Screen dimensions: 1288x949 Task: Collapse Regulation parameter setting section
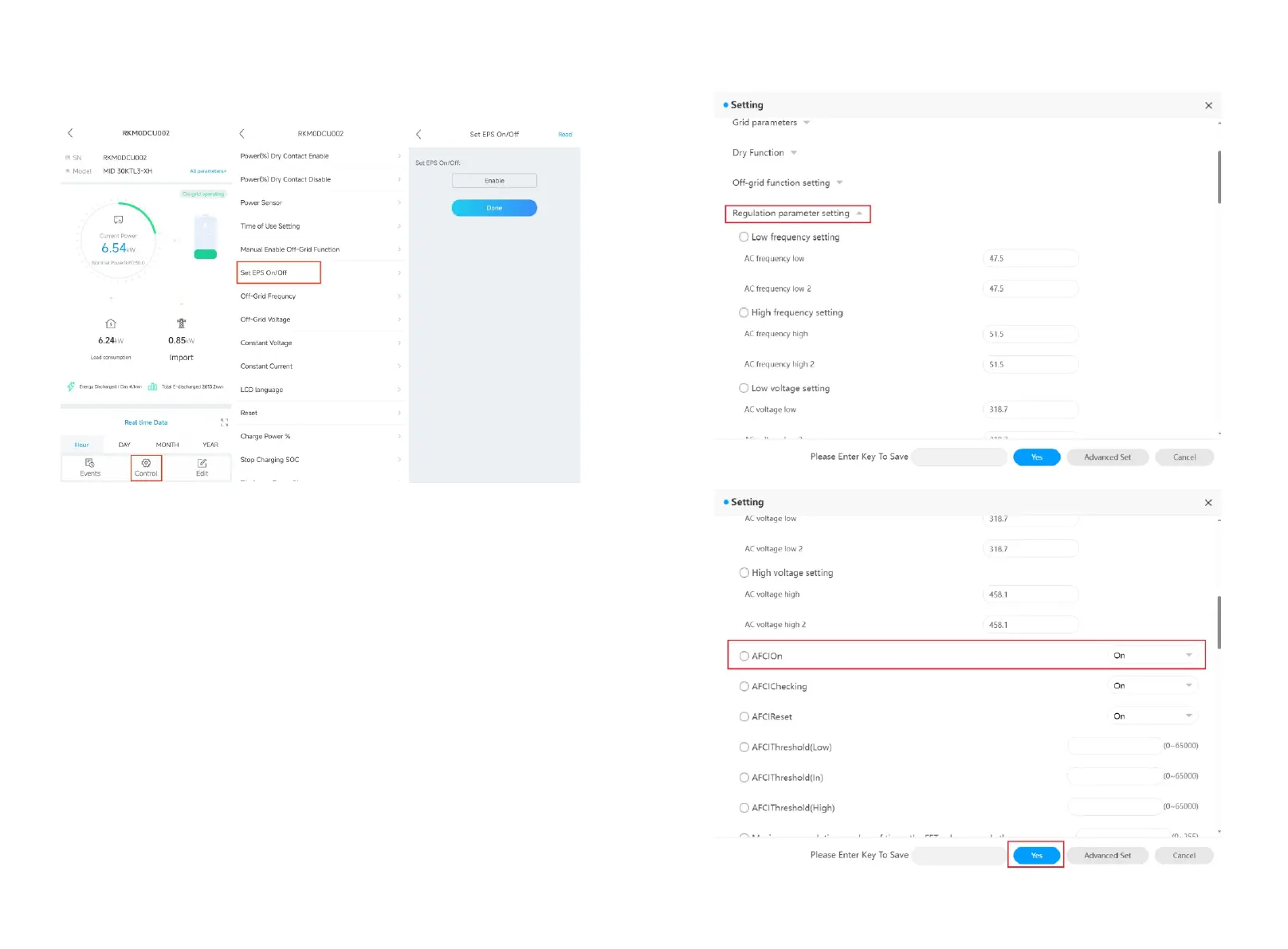(x=859, y=214)
